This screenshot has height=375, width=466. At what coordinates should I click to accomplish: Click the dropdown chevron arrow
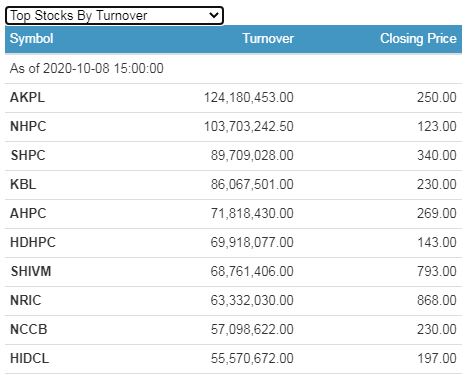click(x=213, y=15)
